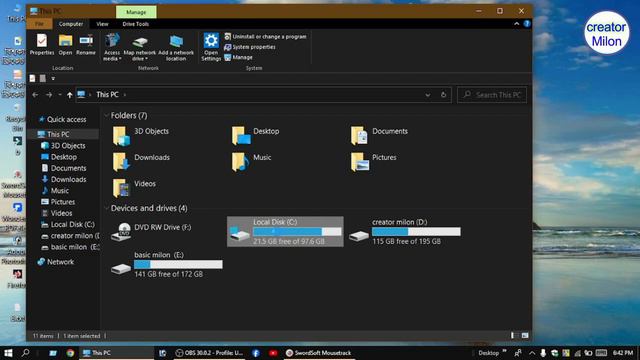640x360 pixels.
Task: Show hidden tray icons chevron
Action: pyautogui.click(x=532, y=353)
